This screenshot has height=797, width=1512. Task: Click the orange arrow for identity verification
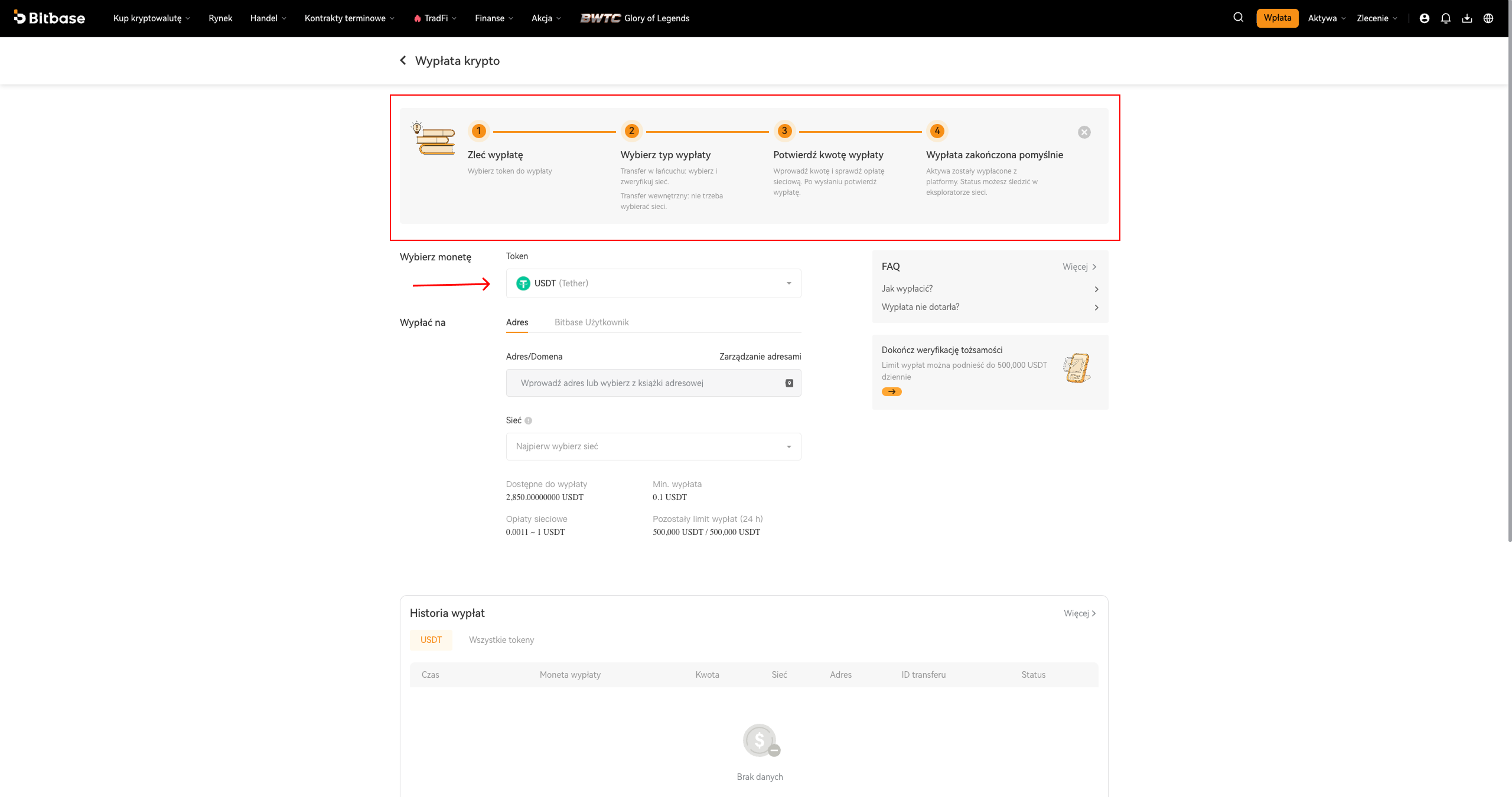tap(892, 391)
